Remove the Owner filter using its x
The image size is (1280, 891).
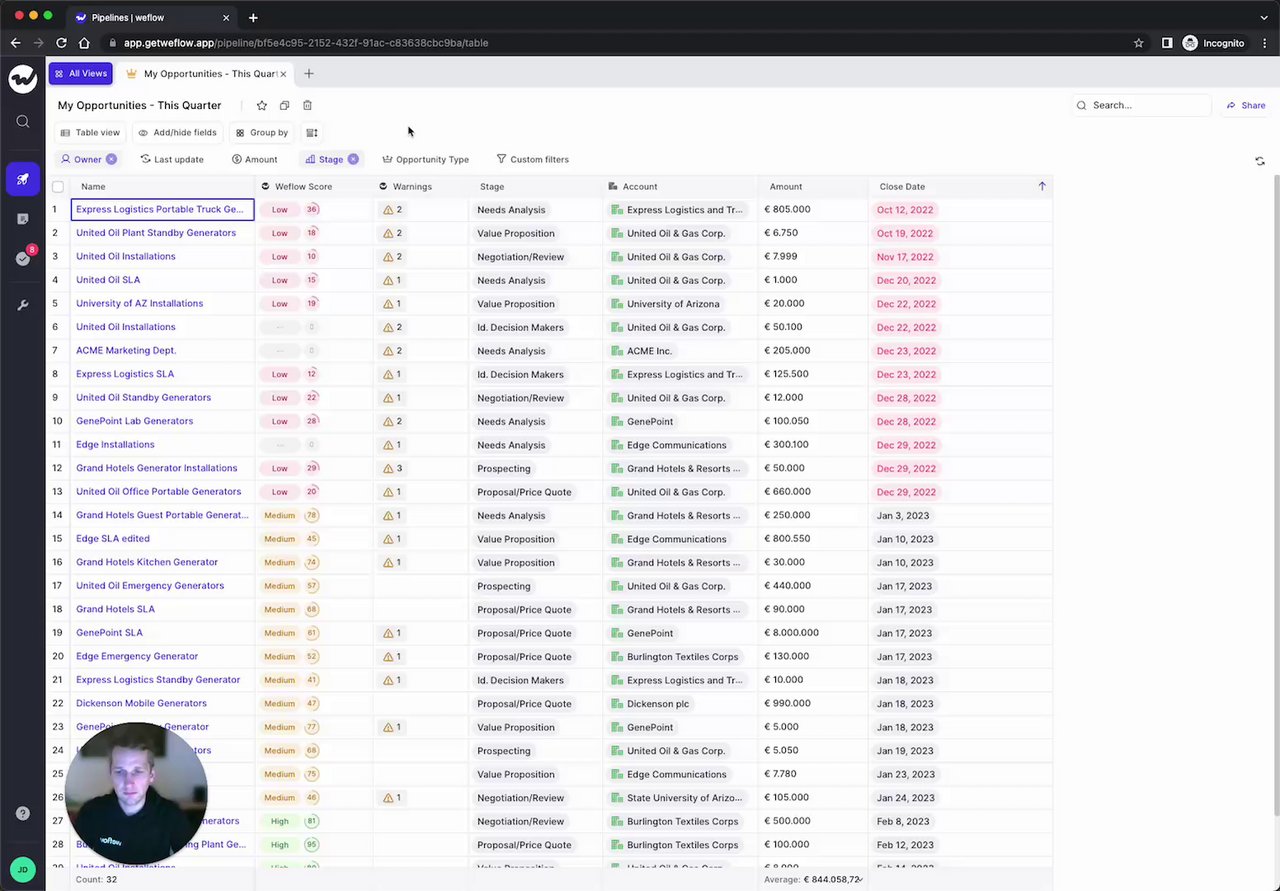tap(111, 159)
